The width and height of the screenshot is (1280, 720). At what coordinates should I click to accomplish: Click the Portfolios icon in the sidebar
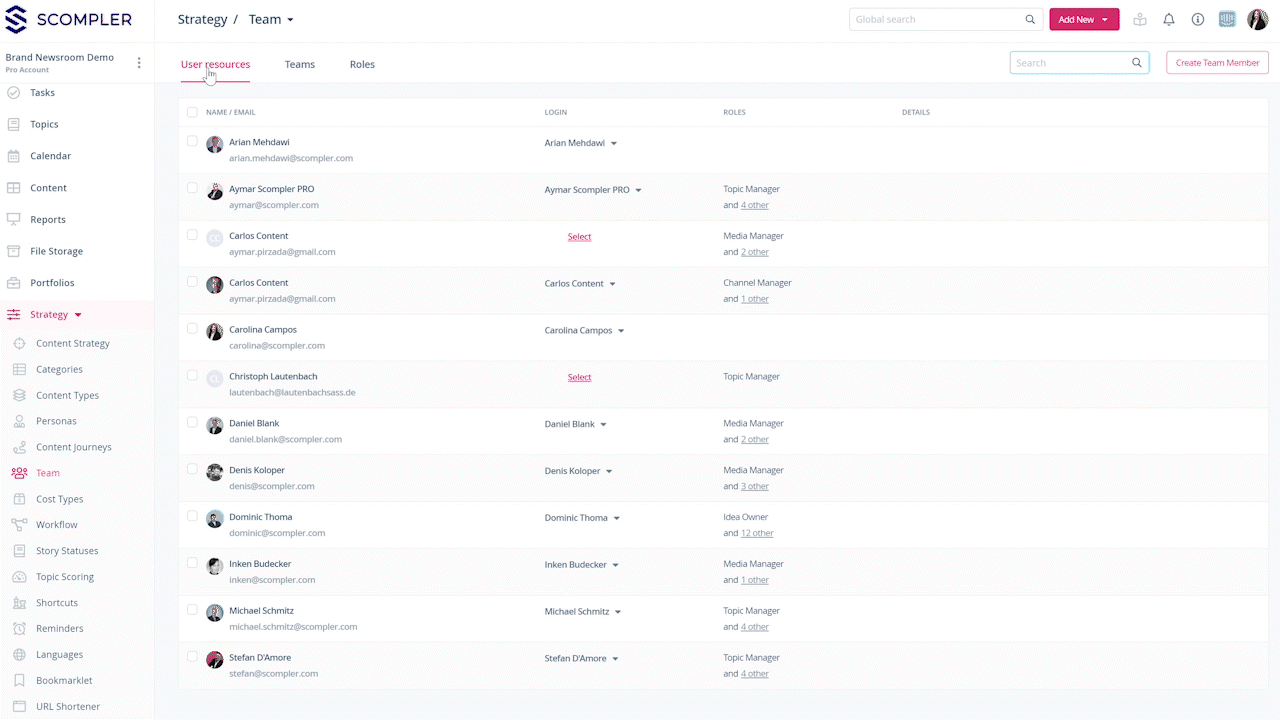(x=21, y=282)
